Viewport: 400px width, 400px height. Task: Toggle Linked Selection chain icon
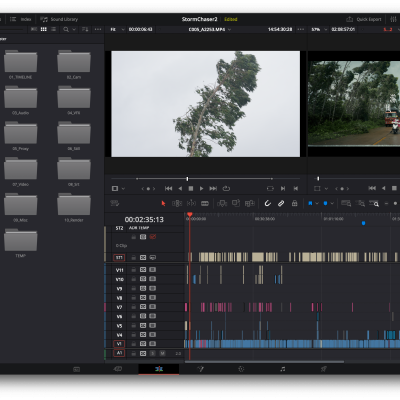pos(281,203)
